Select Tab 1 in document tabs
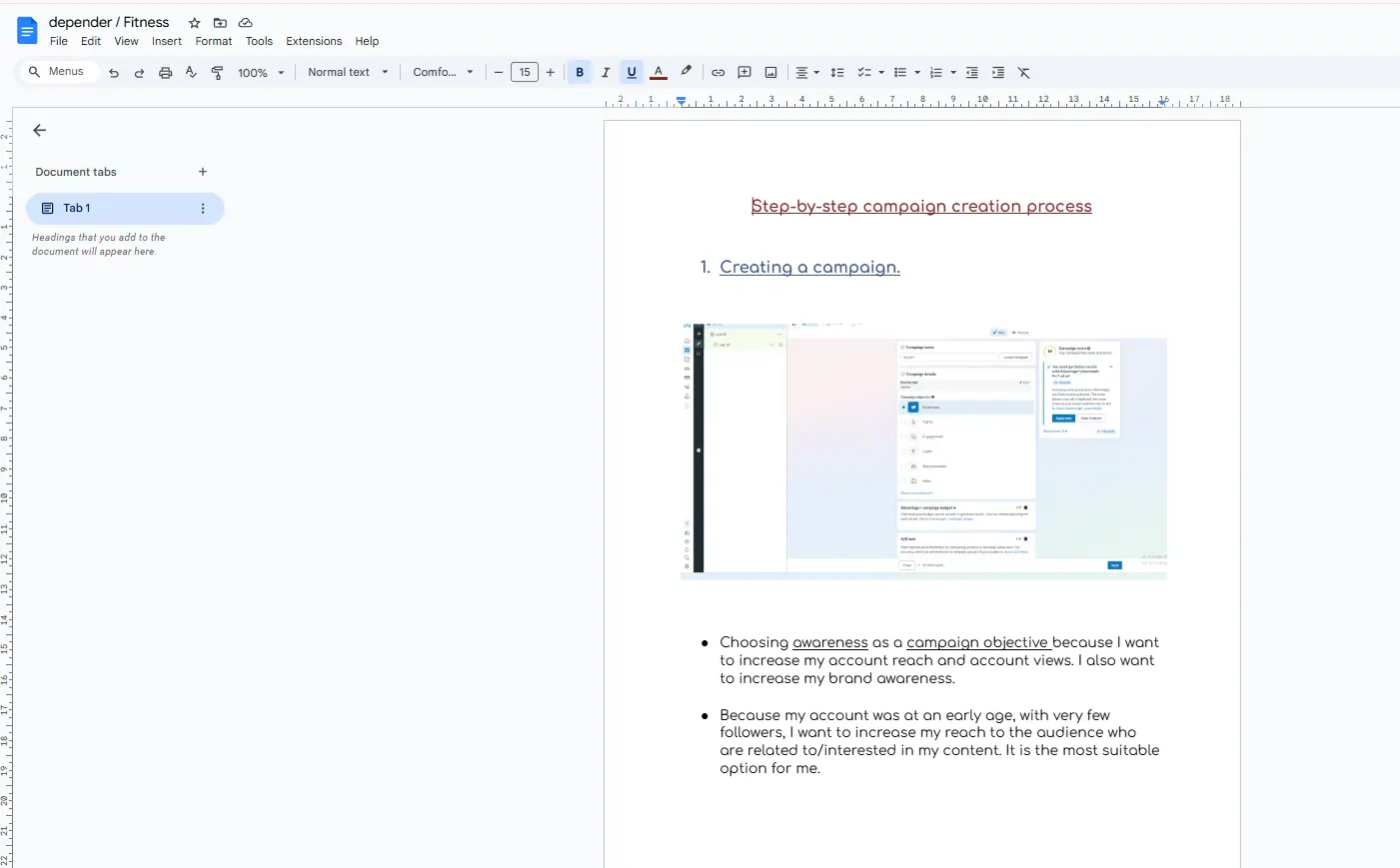The width and height of the screenshot is (1400, 868). (x=77, y=208)
